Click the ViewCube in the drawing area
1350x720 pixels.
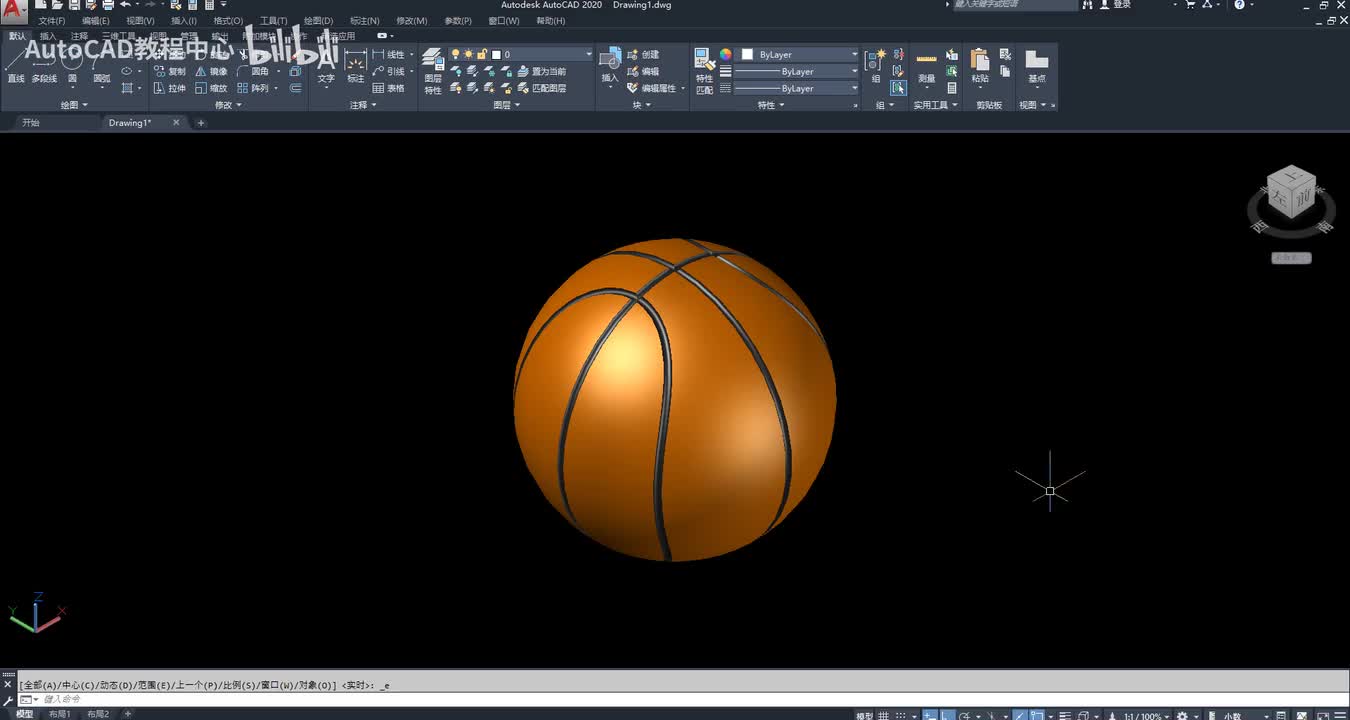(x=1291, y=192)
